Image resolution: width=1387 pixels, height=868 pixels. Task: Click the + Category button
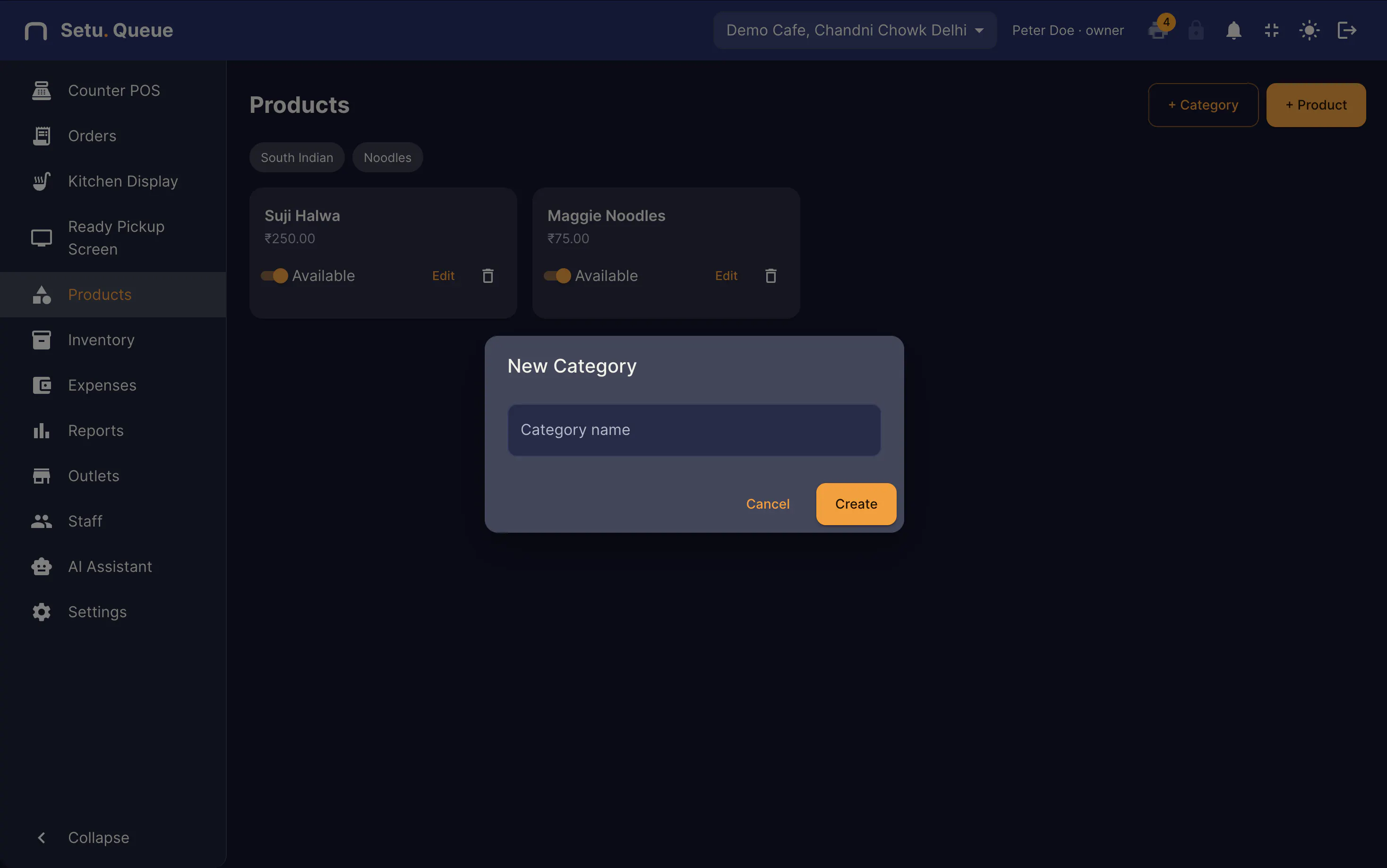pyautogui.click(x=1203, y=105)
